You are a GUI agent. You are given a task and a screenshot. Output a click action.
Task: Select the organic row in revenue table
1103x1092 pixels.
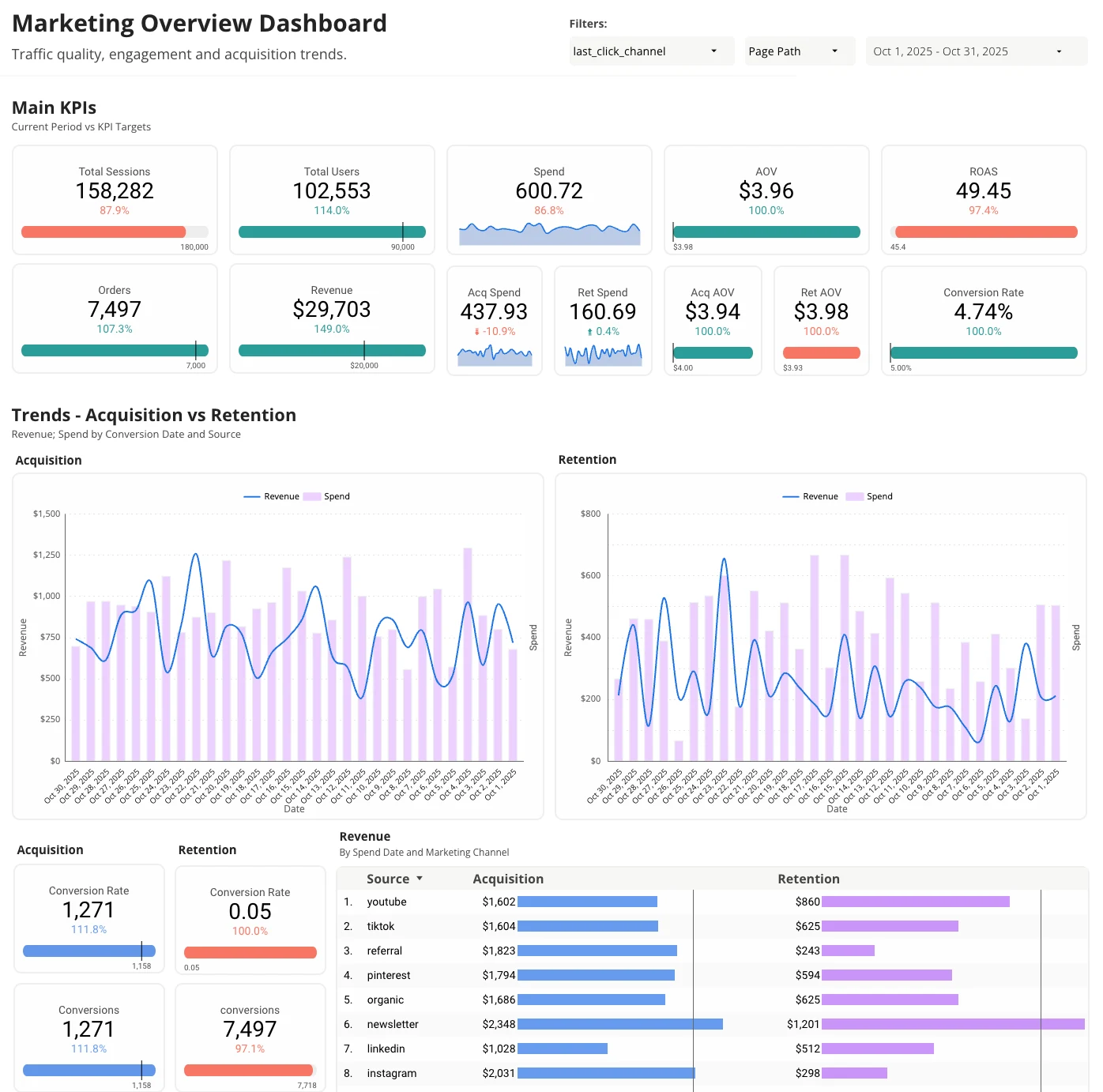coord(713,1000)
